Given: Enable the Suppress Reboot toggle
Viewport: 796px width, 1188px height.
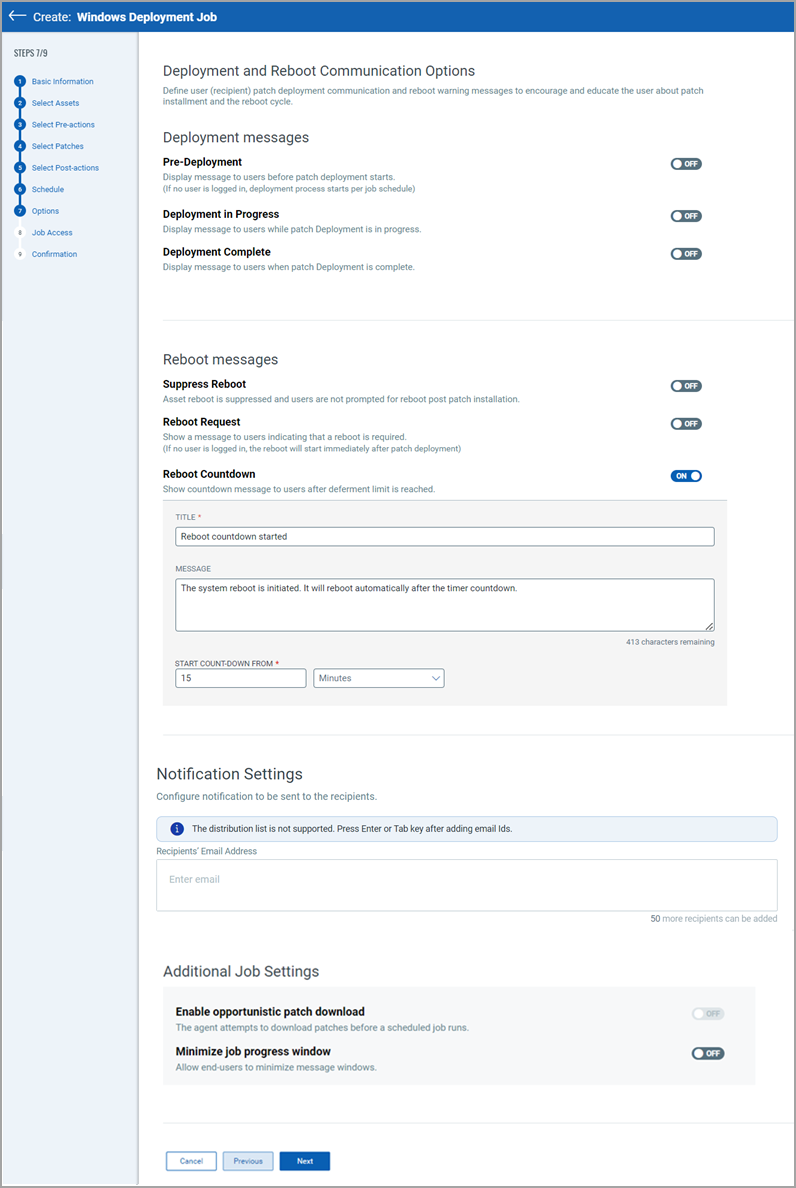Looking at the screenshot, I should (x=686, y=386).
